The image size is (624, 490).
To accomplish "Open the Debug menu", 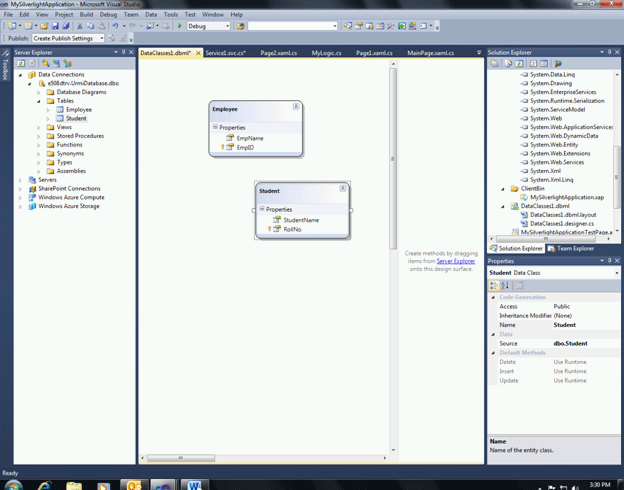I will [x=108, y=14].
